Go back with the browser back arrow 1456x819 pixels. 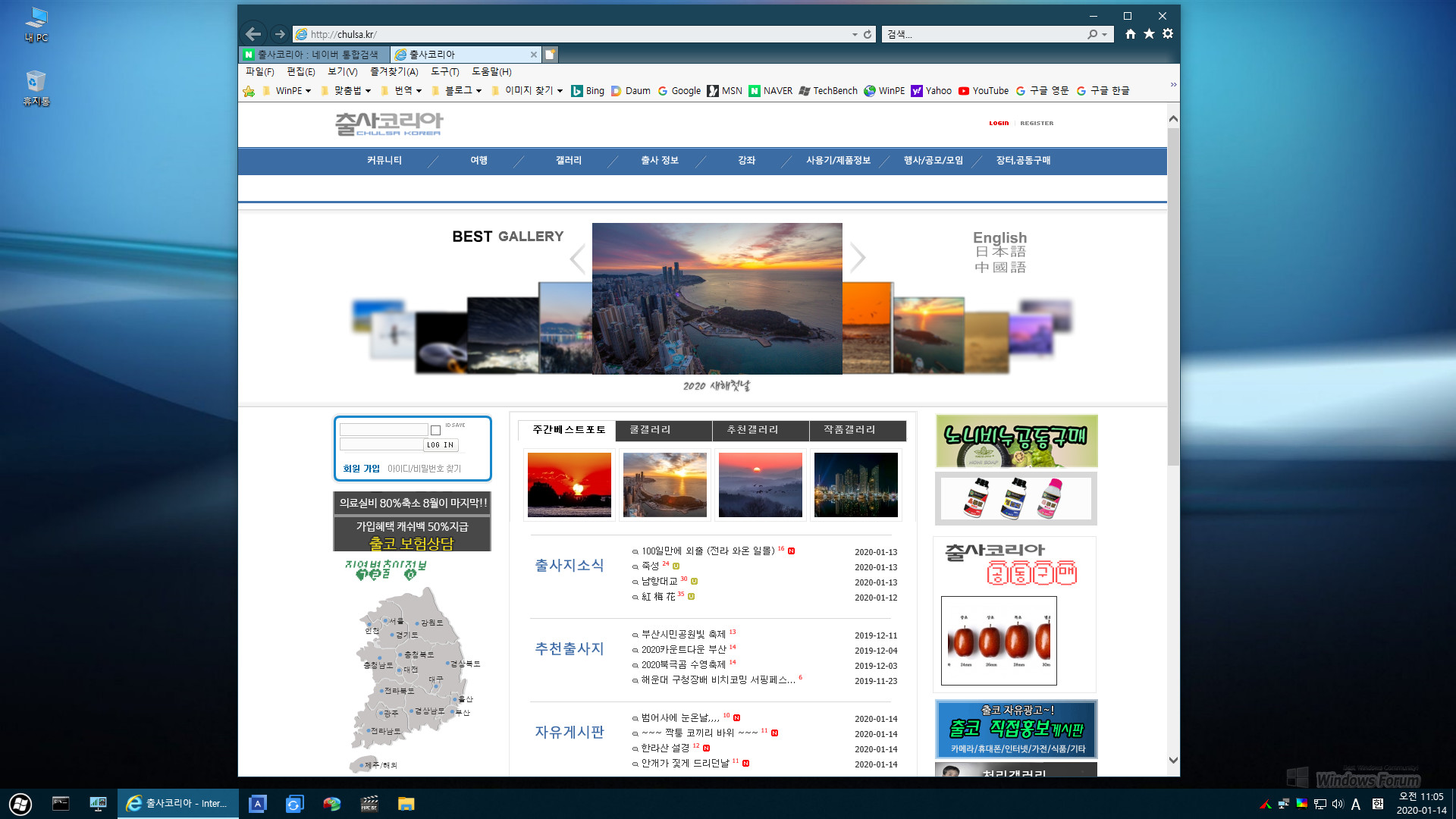pyautogui.click(x=254, y=34)
